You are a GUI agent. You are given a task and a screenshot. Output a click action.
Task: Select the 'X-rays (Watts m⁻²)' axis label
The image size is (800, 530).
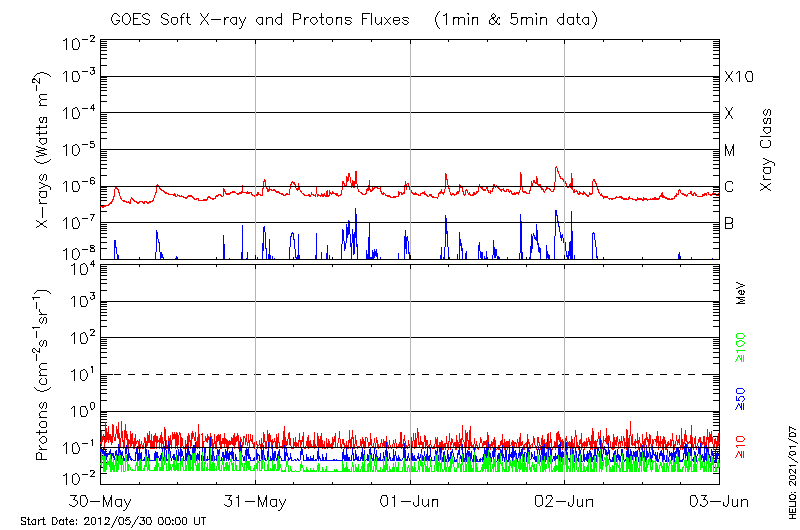pyautogui.click(x=44, y=150)
